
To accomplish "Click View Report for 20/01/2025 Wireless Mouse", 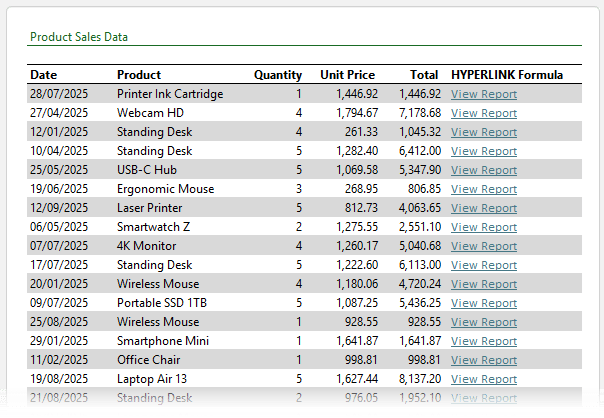I will [484, 284].
